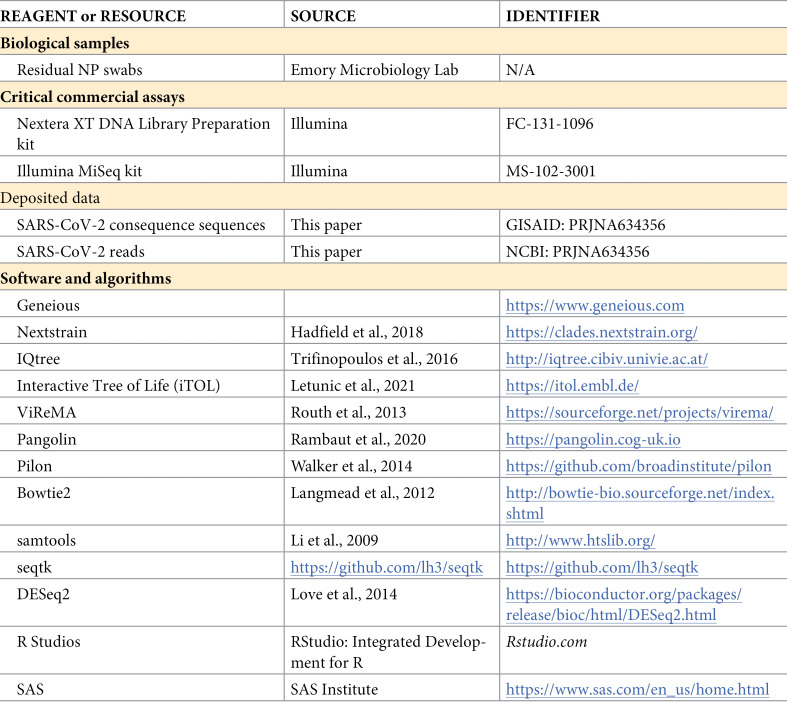787x702 pixels.
Task: Open the broadinstitute pilon GitHub link
Action: click(638, 466)
